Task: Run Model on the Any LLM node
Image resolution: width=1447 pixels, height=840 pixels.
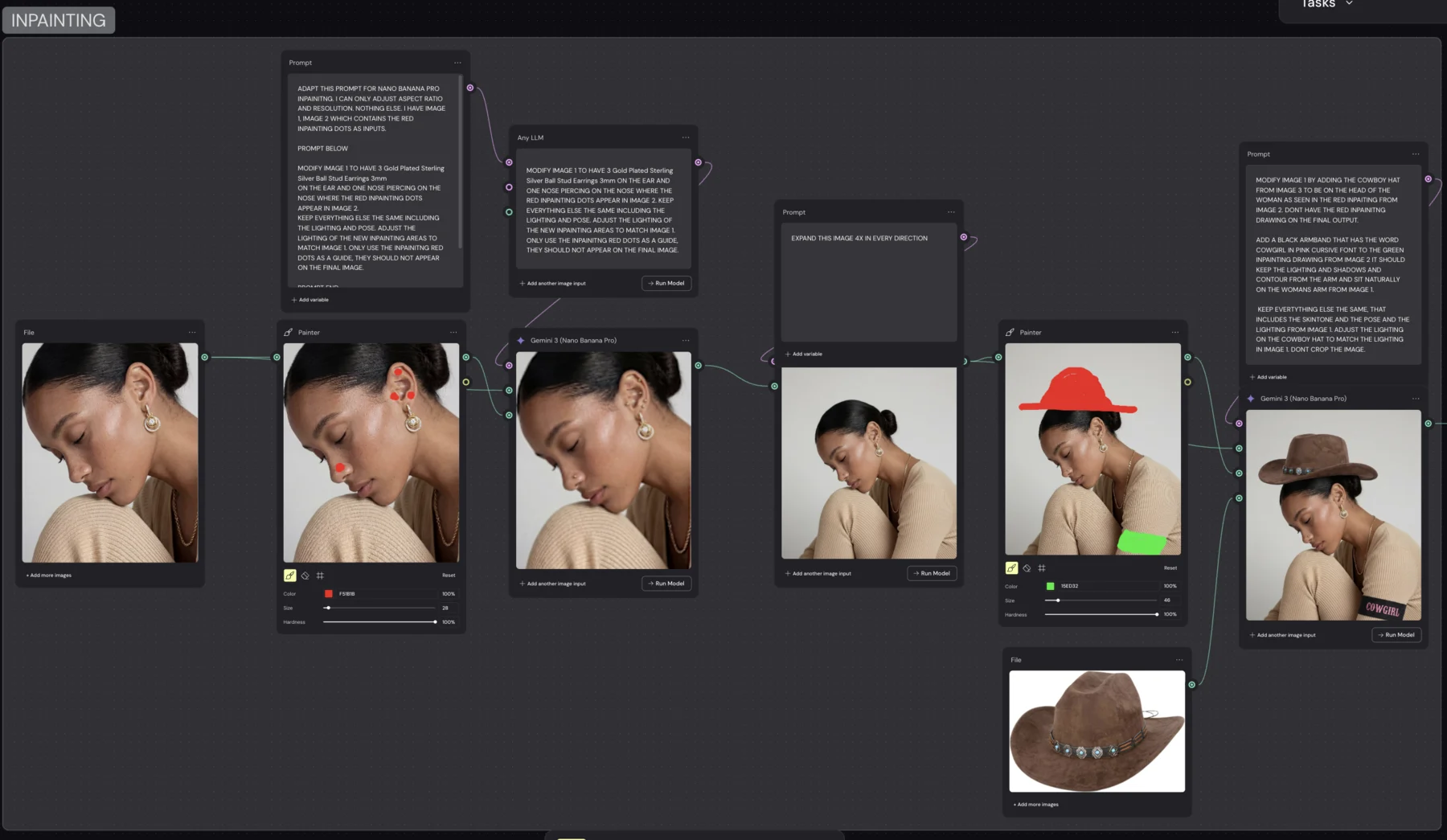Action: coord(666,283)
